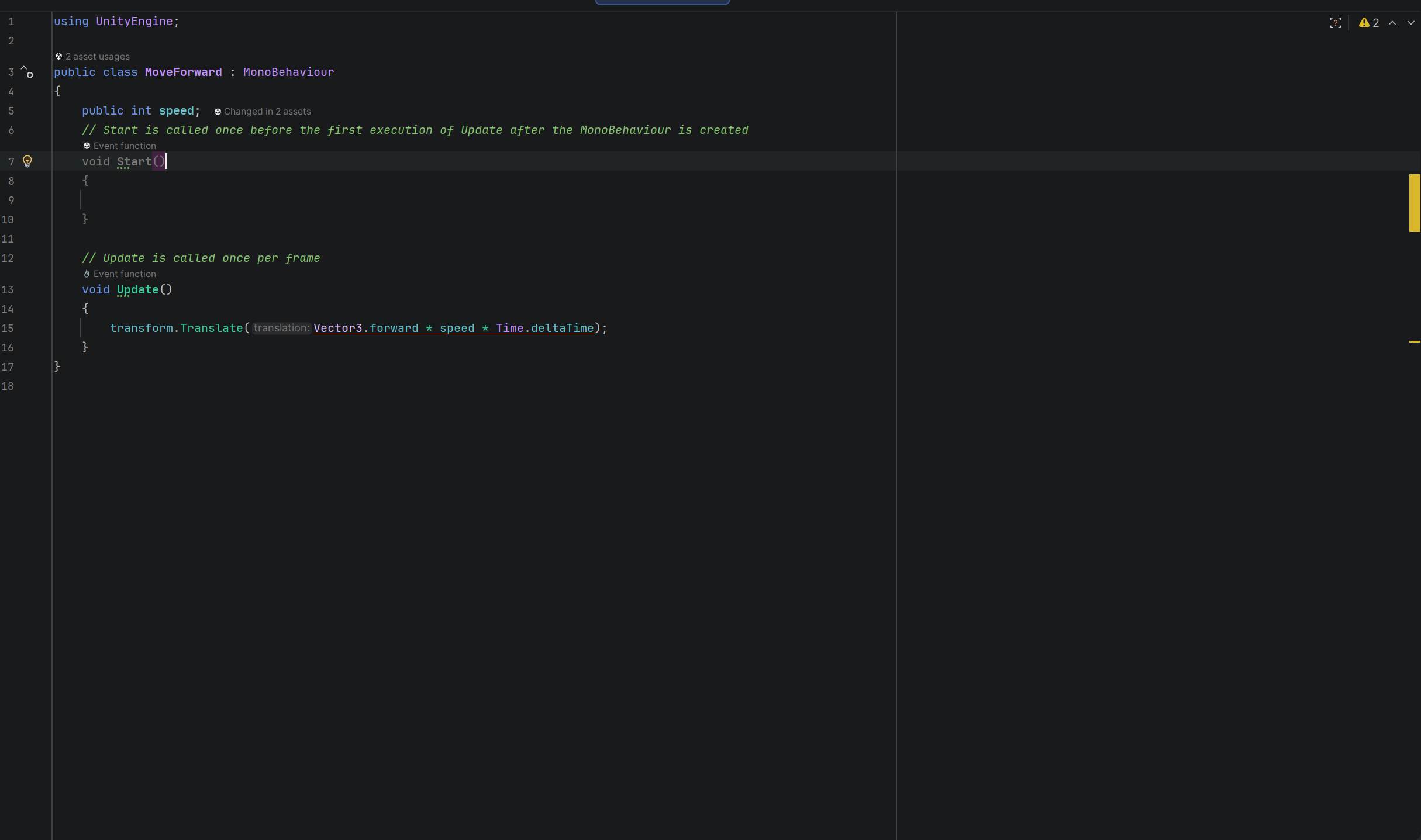Click the small yellow marker on the error stripe
Screen dimensions: 1421x840
tap(1414, 341)
